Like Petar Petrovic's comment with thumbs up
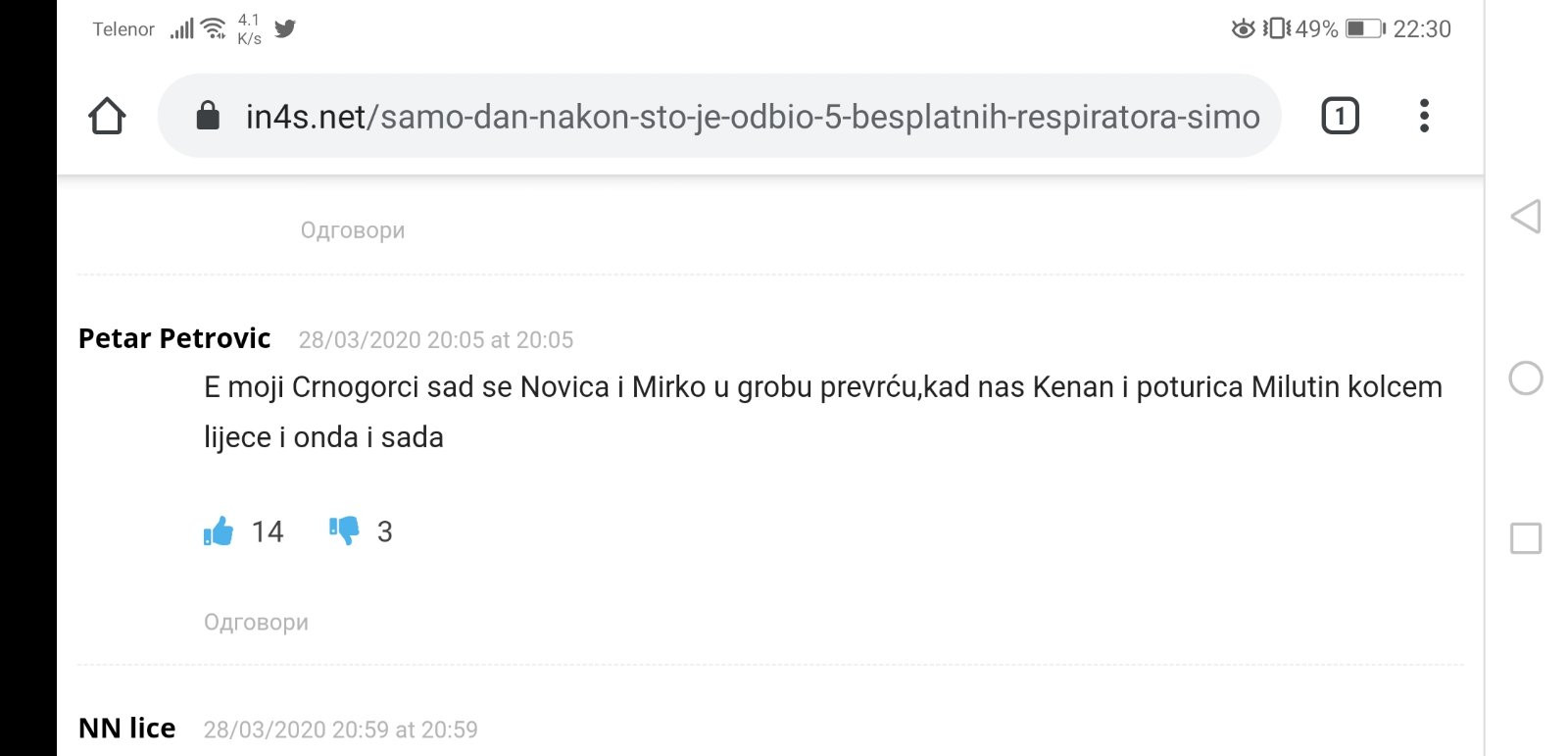 tap(219, 531)
